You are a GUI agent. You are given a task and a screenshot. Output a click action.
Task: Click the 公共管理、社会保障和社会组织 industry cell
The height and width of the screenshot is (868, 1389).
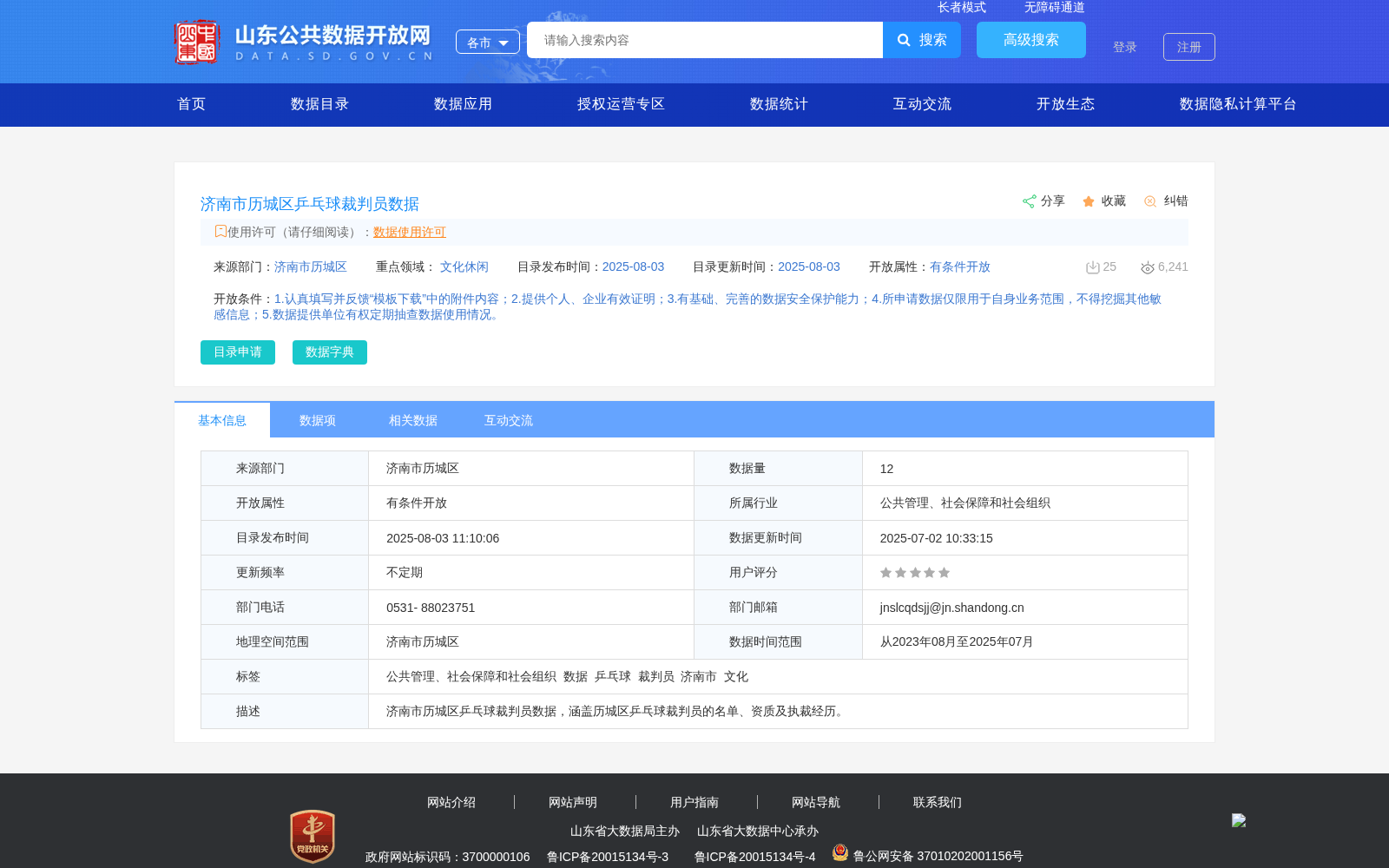click(1024, 503)
